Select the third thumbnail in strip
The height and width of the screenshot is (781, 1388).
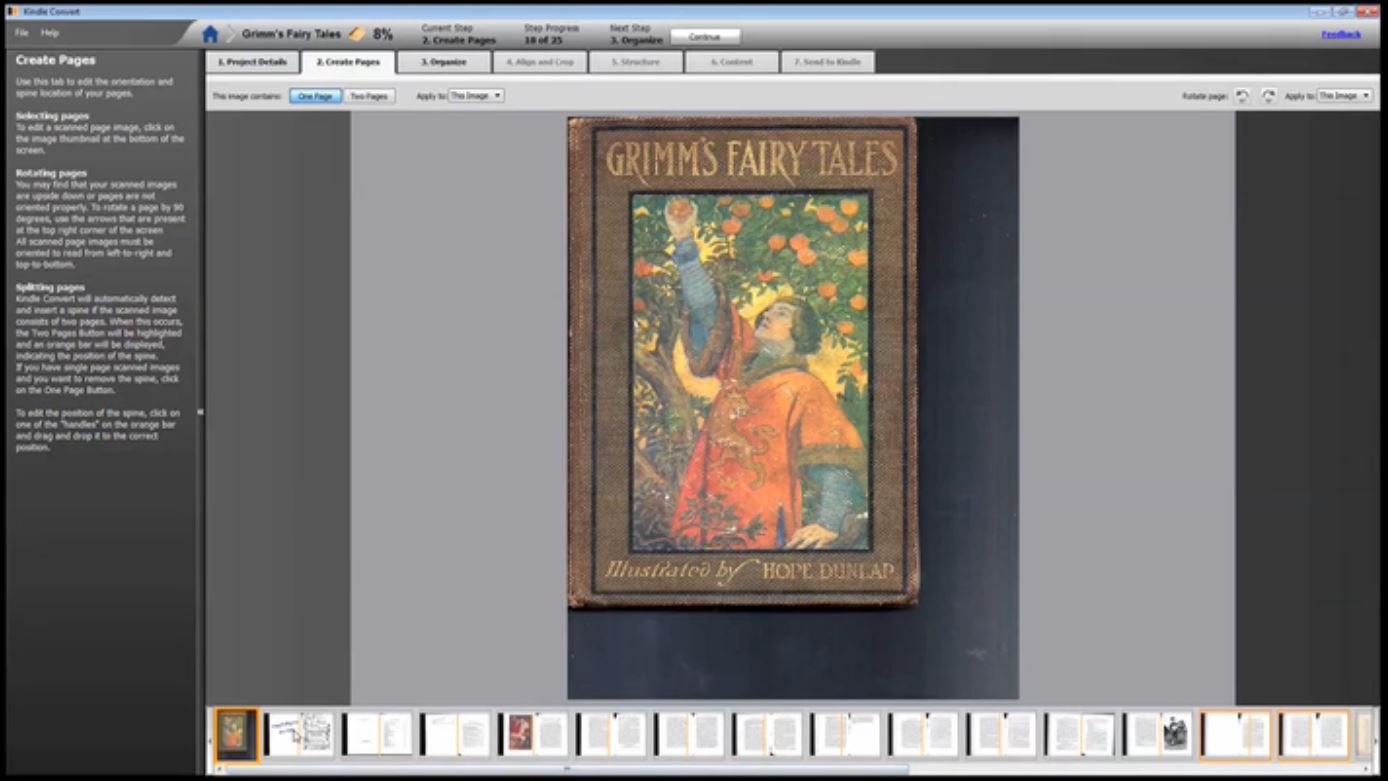[x=377, y=734]
